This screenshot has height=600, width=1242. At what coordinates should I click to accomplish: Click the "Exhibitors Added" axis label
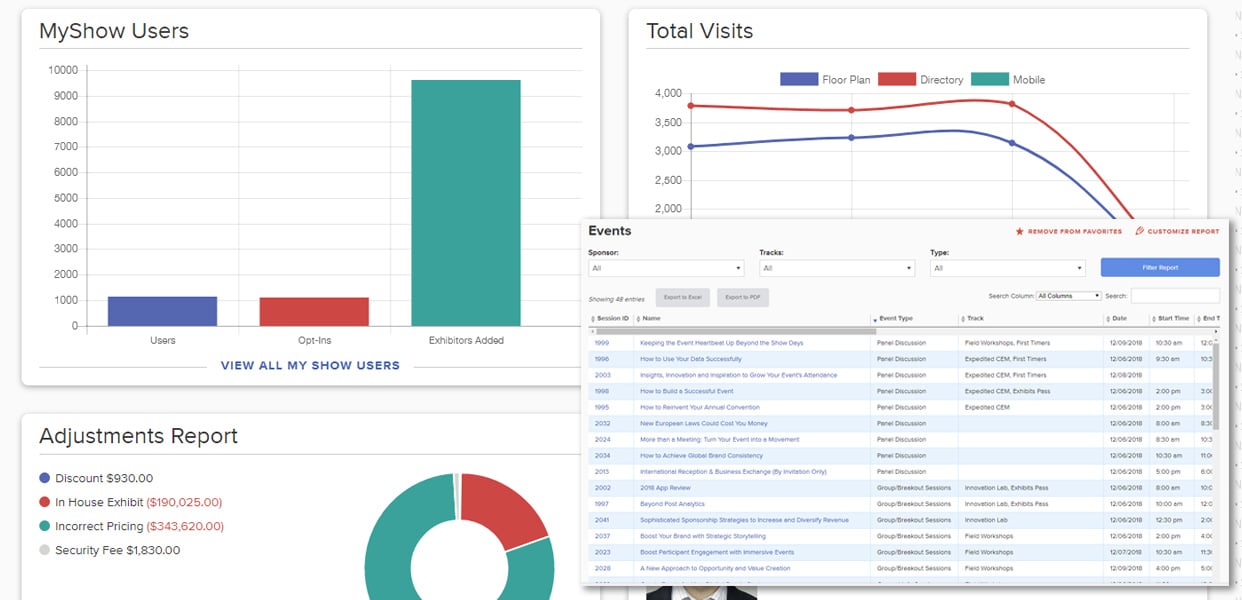[466, 340]
